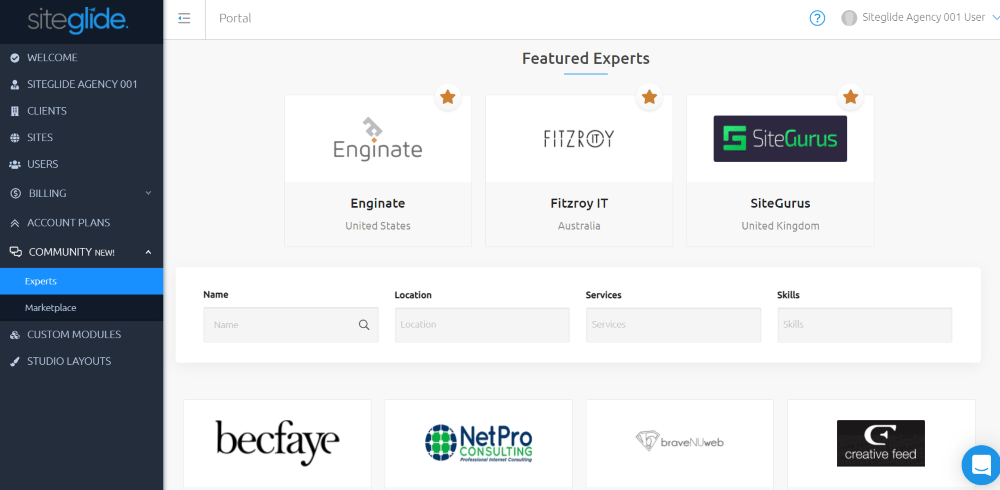The width and height of the screenshot is (1000, 490).
Task: Open the creative feed expert card
Action: (881, 443)
